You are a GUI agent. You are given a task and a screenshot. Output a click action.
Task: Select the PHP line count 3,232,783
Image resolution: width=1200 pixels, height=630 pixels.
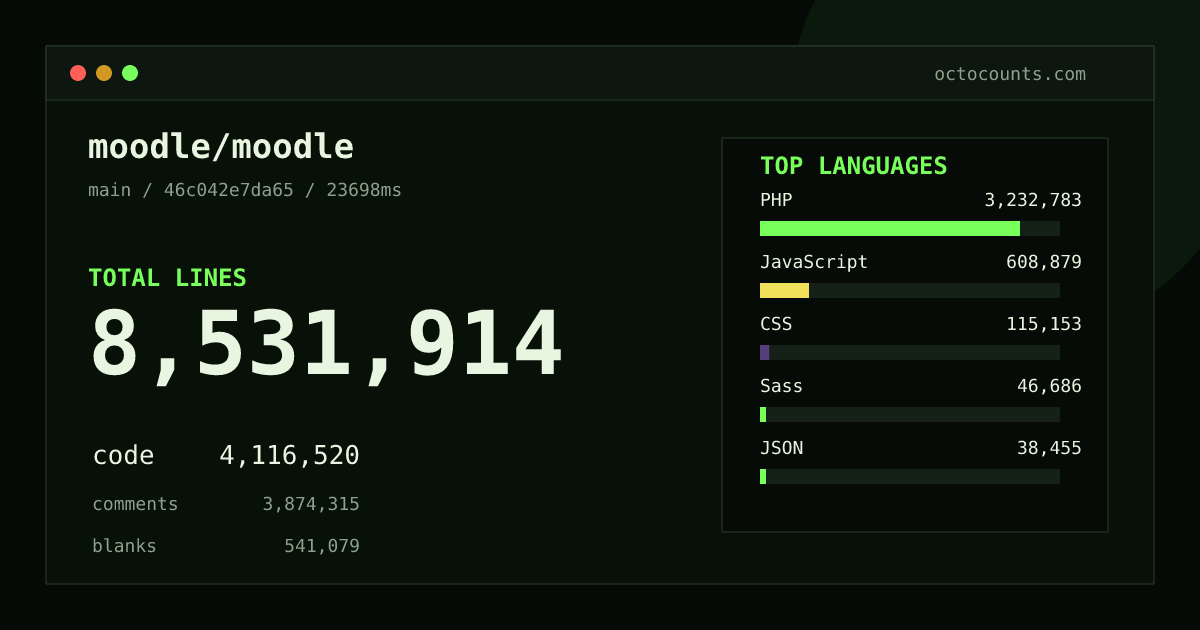click(x=1033, y=200)
